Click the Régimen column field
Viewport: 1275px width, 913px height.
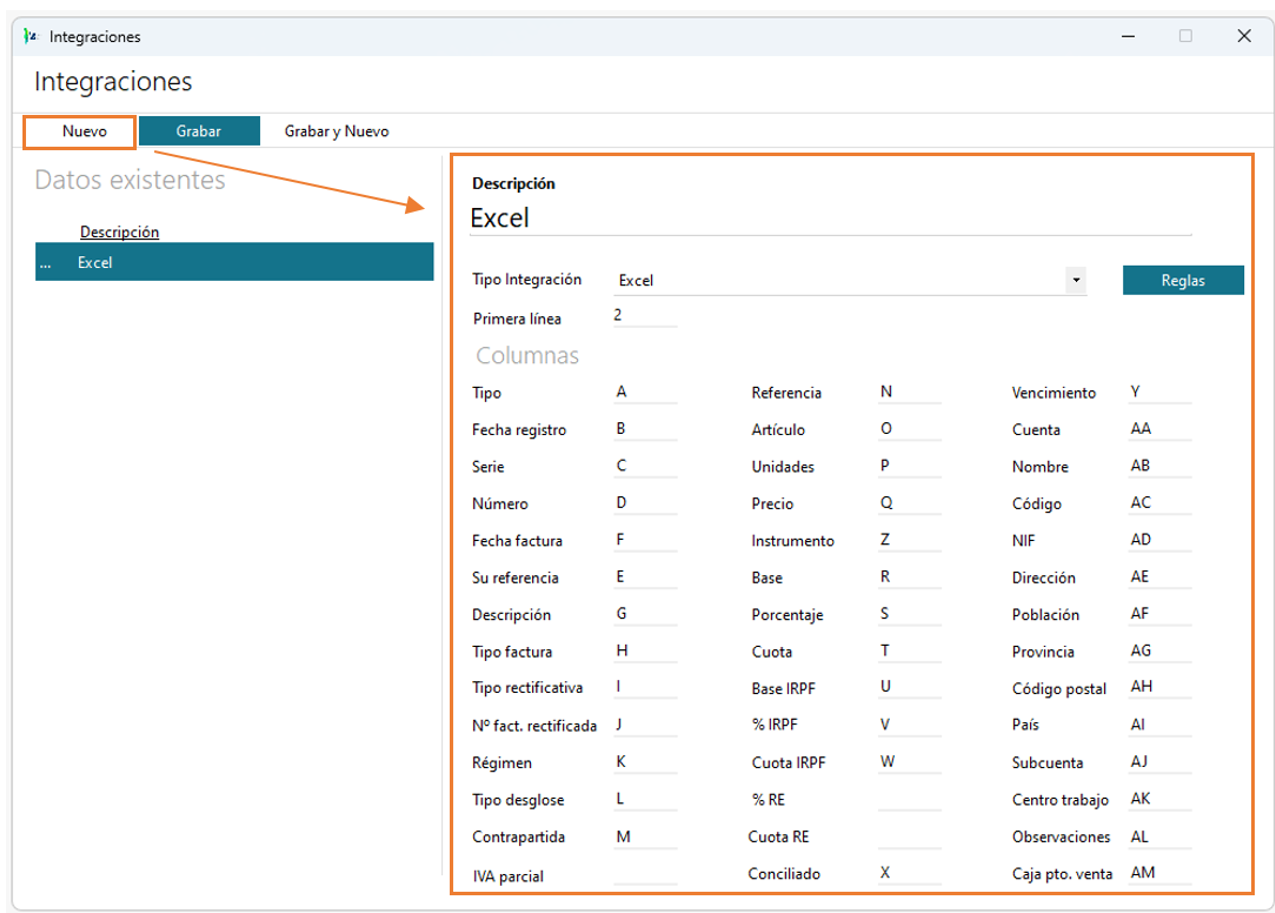coord(645,762)
